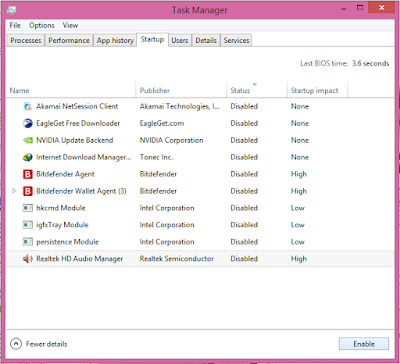Click the EagleGet.com publisher cell

click(162, 123)
